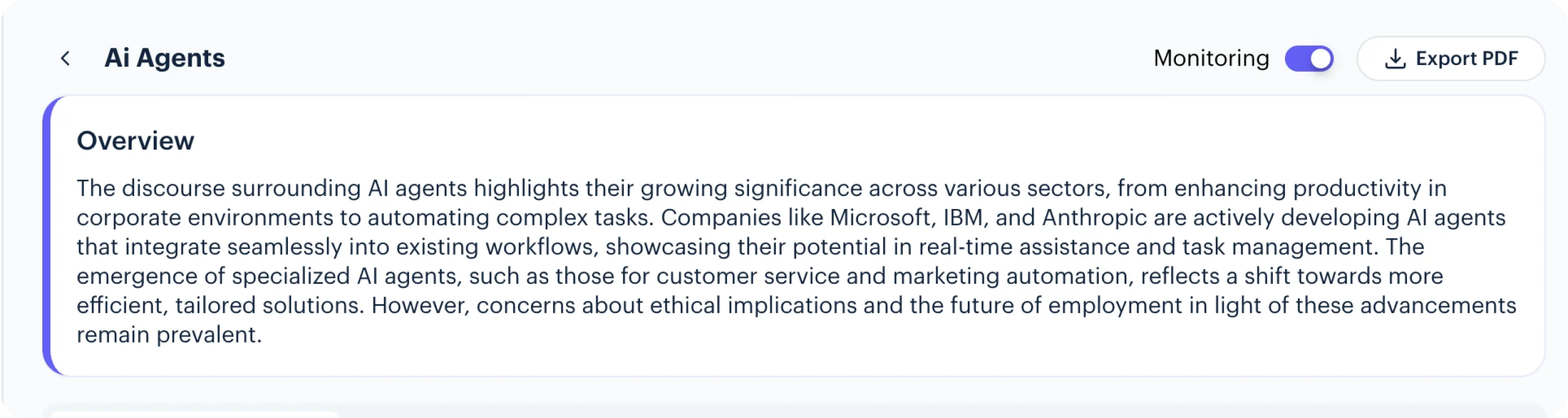
Task: Select the "Overview" section heading
Action: click(135, 141)
